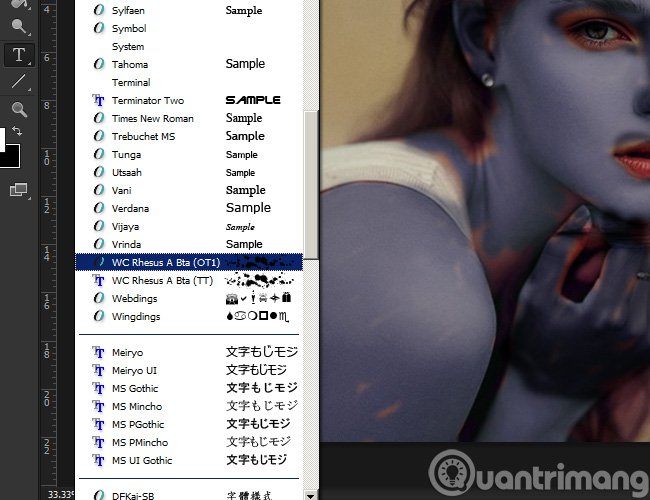
Task: Select the Line tool
Action: (19, 81)
